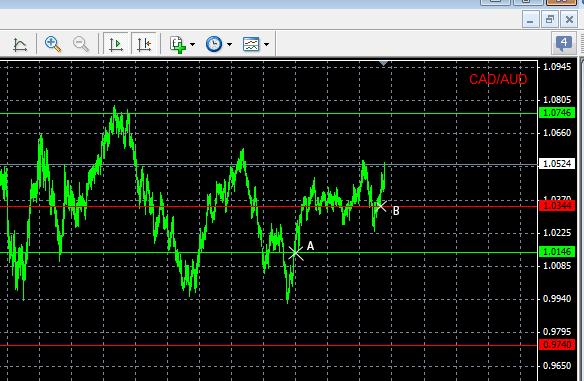Click the red 1.0344 price tag
584x381 pixels.
click(x=557, y=206)
